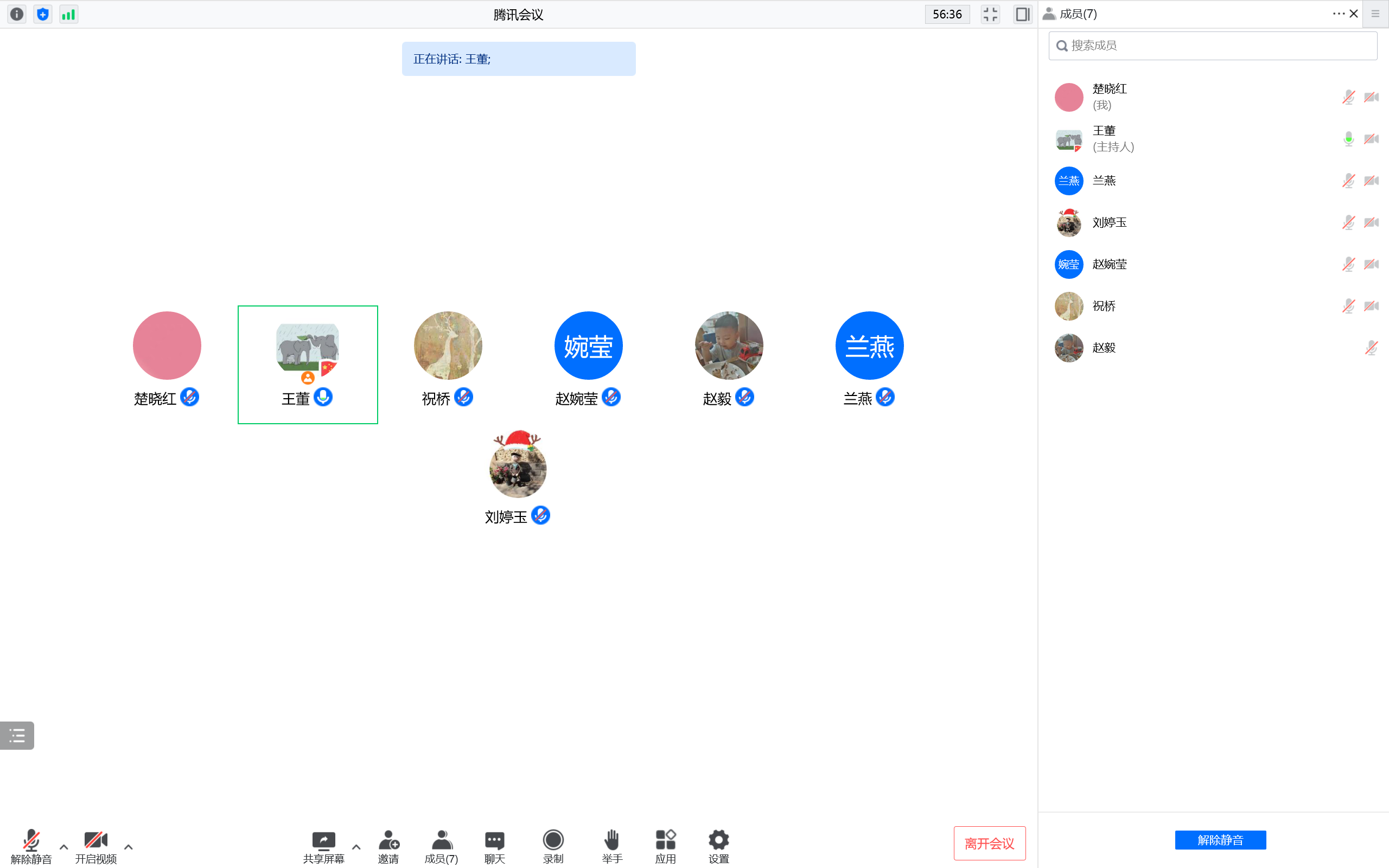Open the 邀请 invite option

[388, 846]
